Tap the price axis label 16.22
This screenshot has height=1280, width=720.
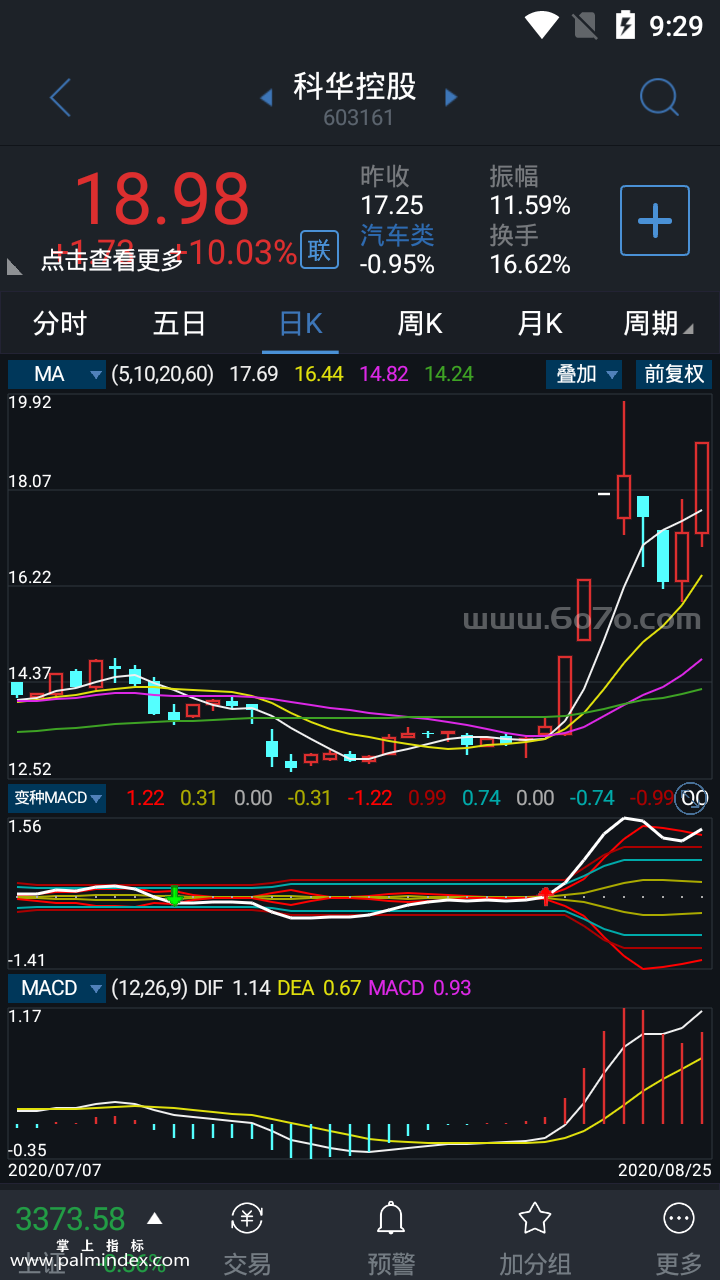pyautogui.click(x=30, y=577)
